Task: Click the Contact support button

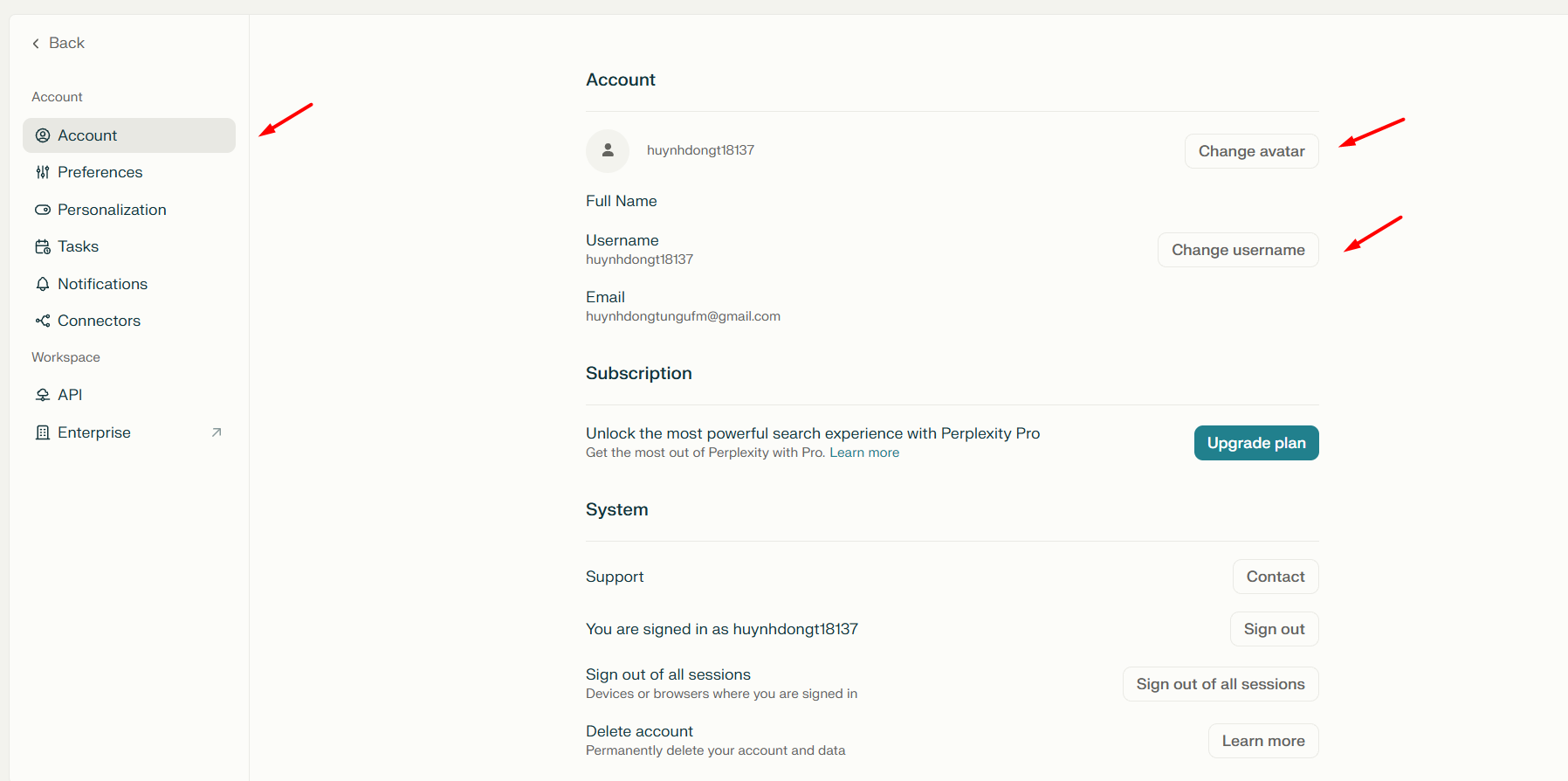Action: coord(1276,577)
